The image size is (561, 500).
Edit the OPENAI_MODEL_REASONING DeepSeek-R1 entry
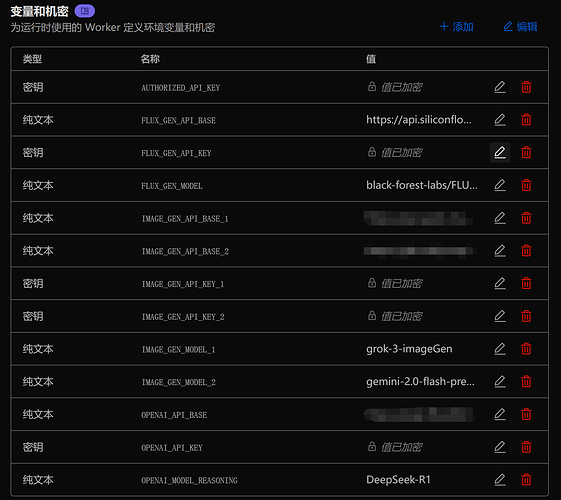(x=500, y=480)
